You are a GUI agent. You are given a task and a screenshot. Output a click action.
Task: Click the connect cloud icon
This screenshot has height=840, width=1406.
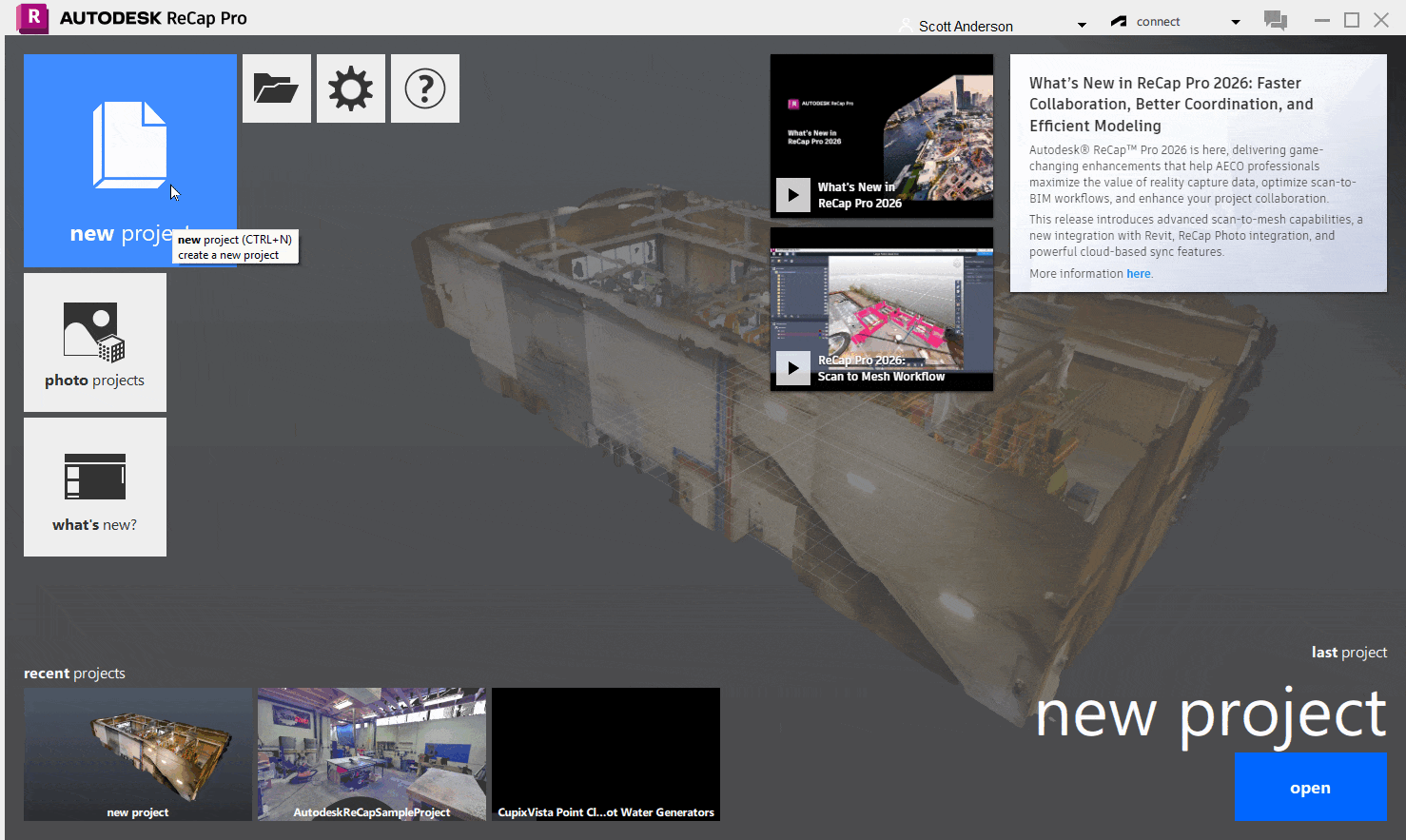(1117, 19)
